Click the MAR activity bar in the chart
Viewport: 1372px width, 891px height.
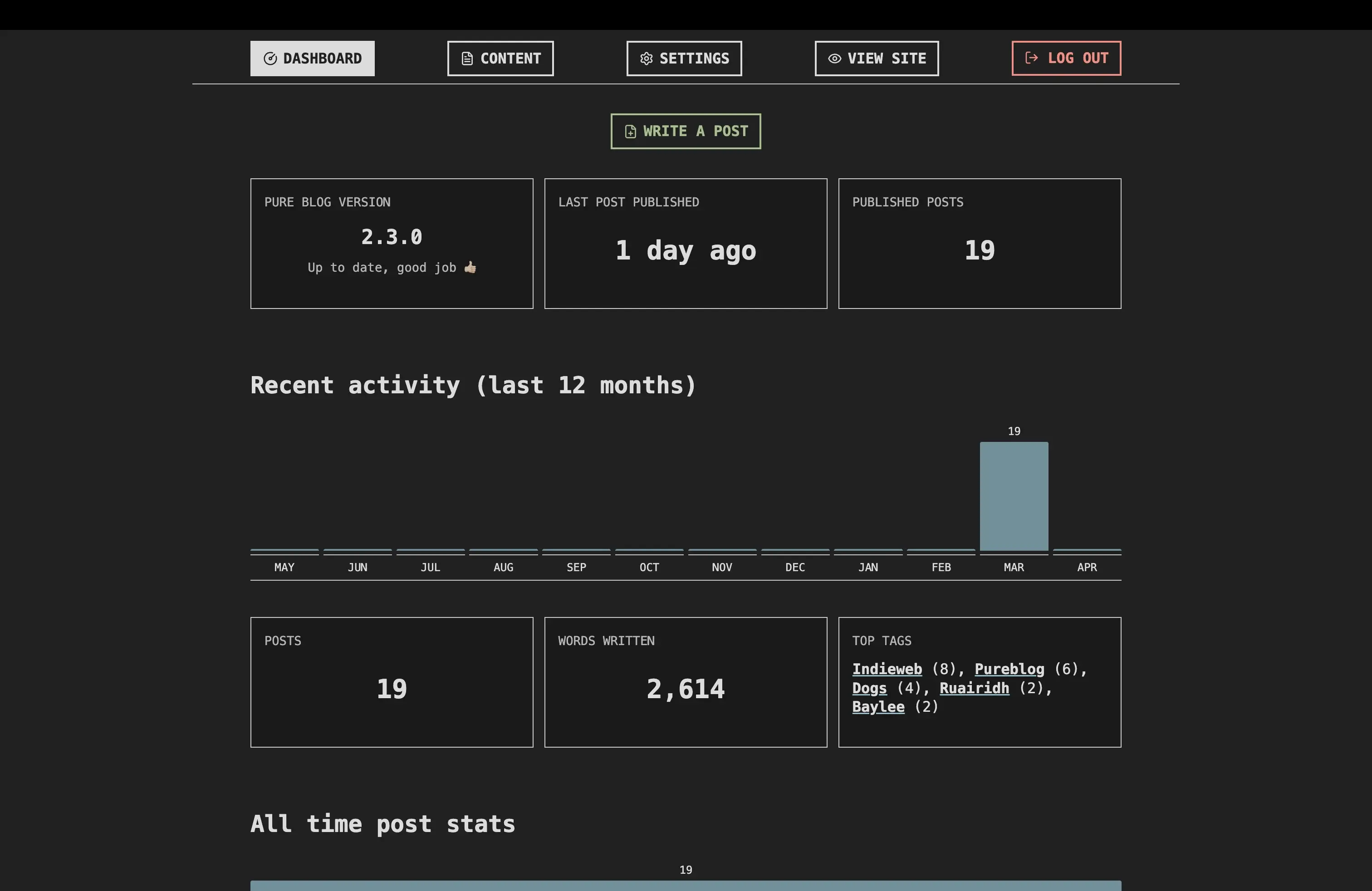click(1014, 496)
